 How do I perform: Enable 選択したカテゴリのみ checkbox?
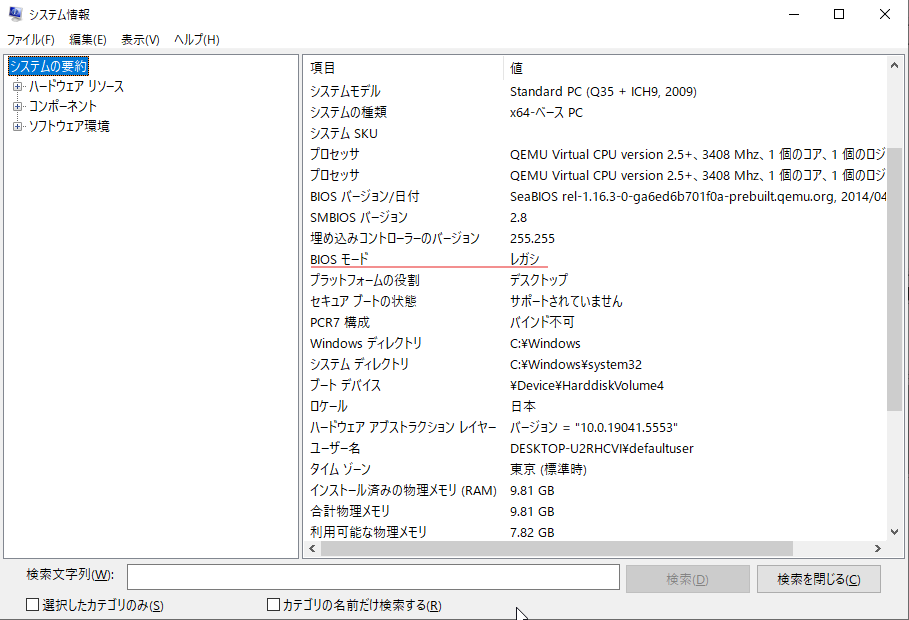[32, 605]
